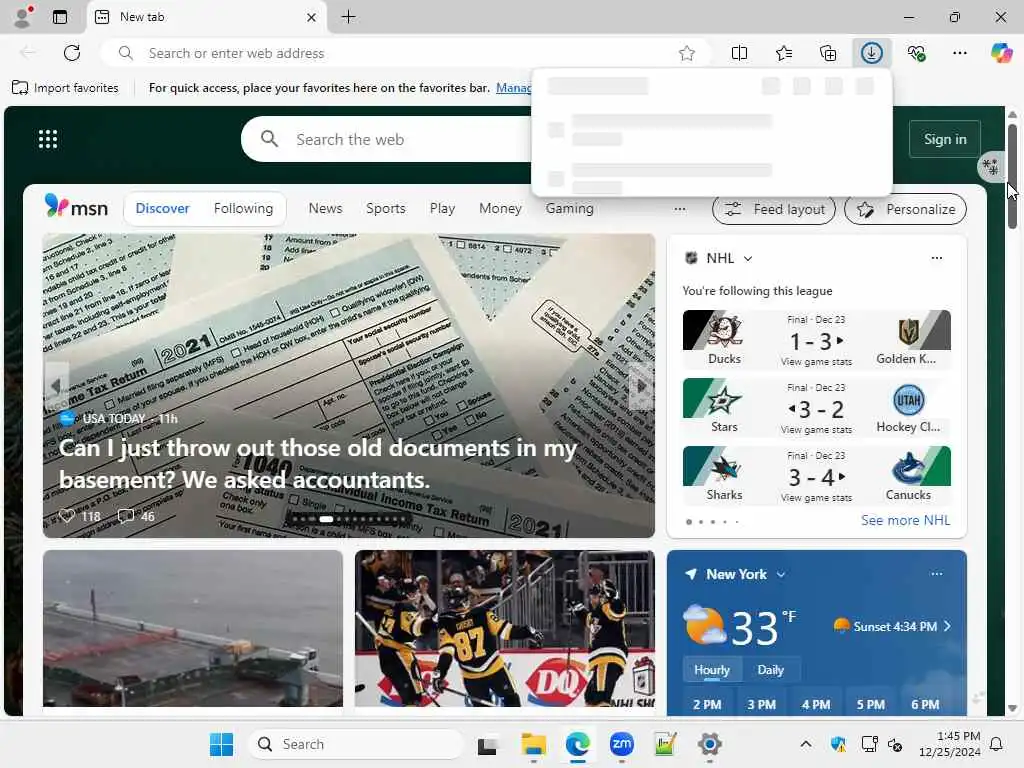Switch to the Following tab
1024x768 pixels.
click(x=244, y=208)
